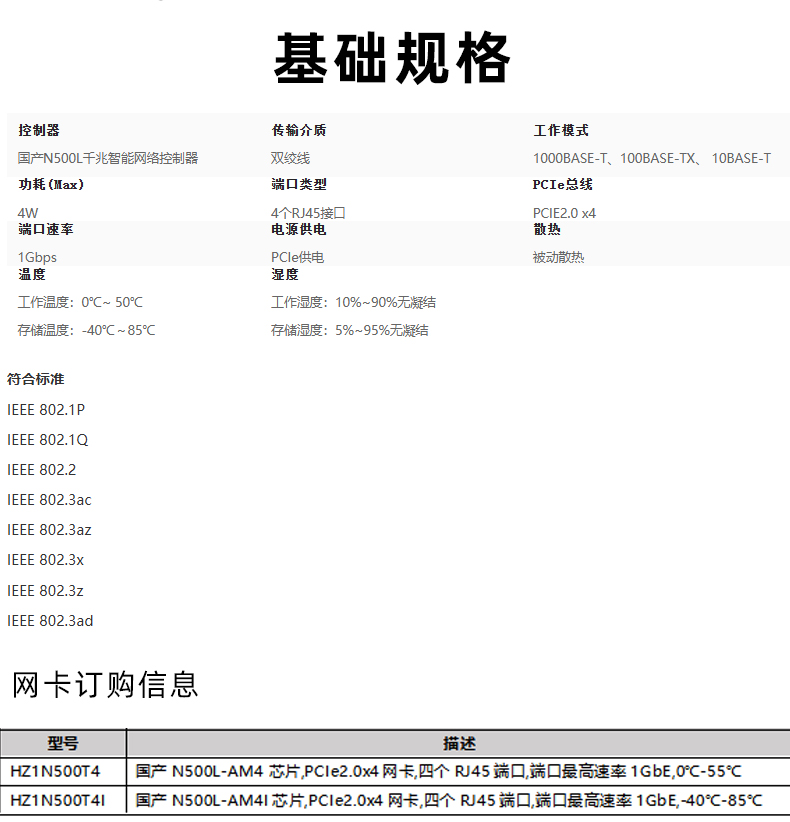Click the 1Gbps port speed value
The height and width of the screenshot is (822, 790).
(38, 257)
